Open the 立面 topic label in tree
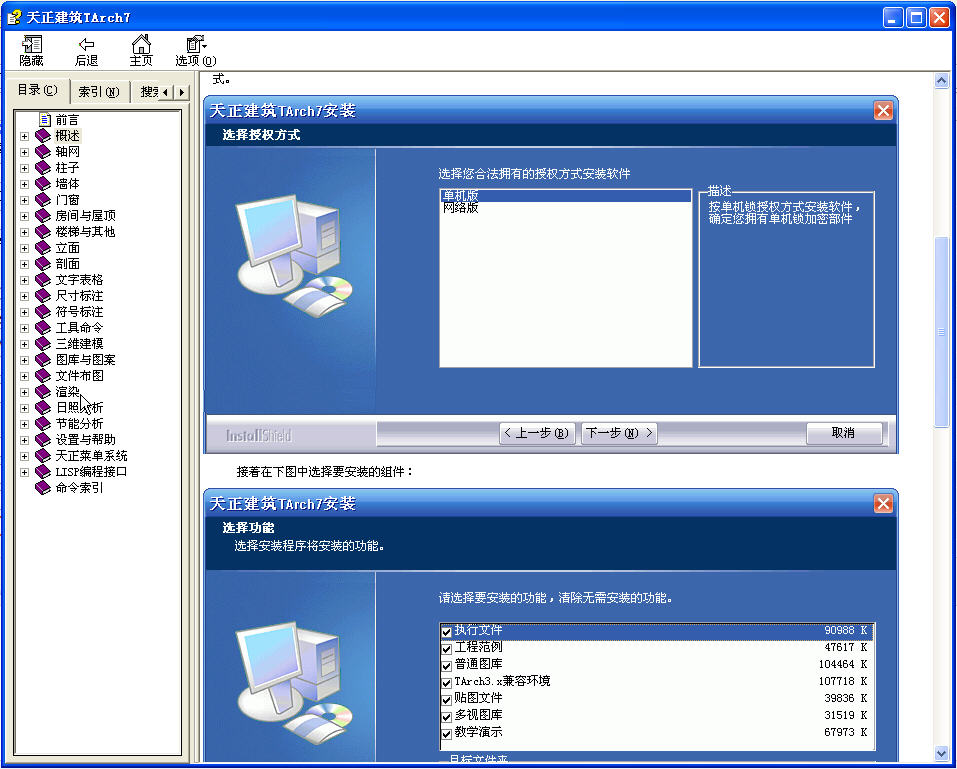Image resolution: width=957 pixels, height=769 pixels. [x=67, y=248]
